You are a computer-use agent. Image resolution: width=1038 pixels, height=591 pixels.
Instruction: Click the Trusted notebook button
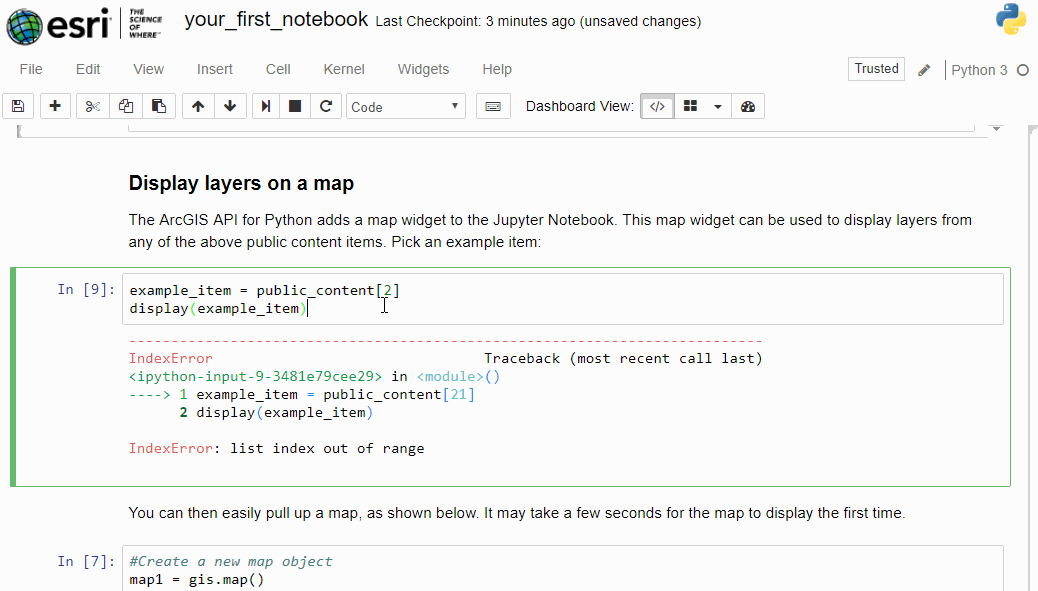coord(876,69)
